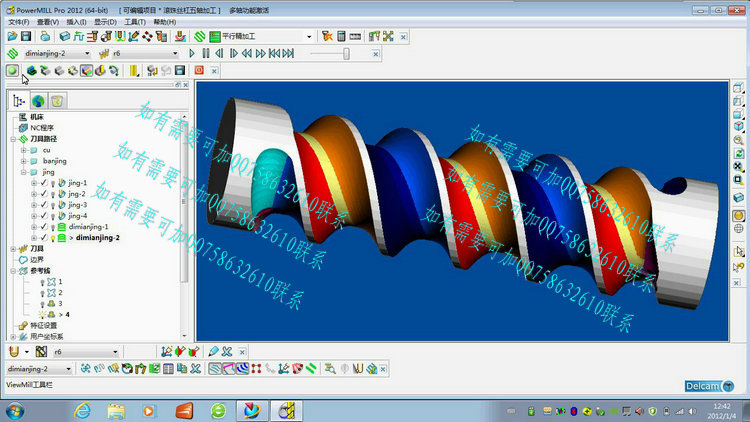Viewport: 750px width, 422px height.
Task: Open the 文件(F) menu
Action: coord(18,22)
